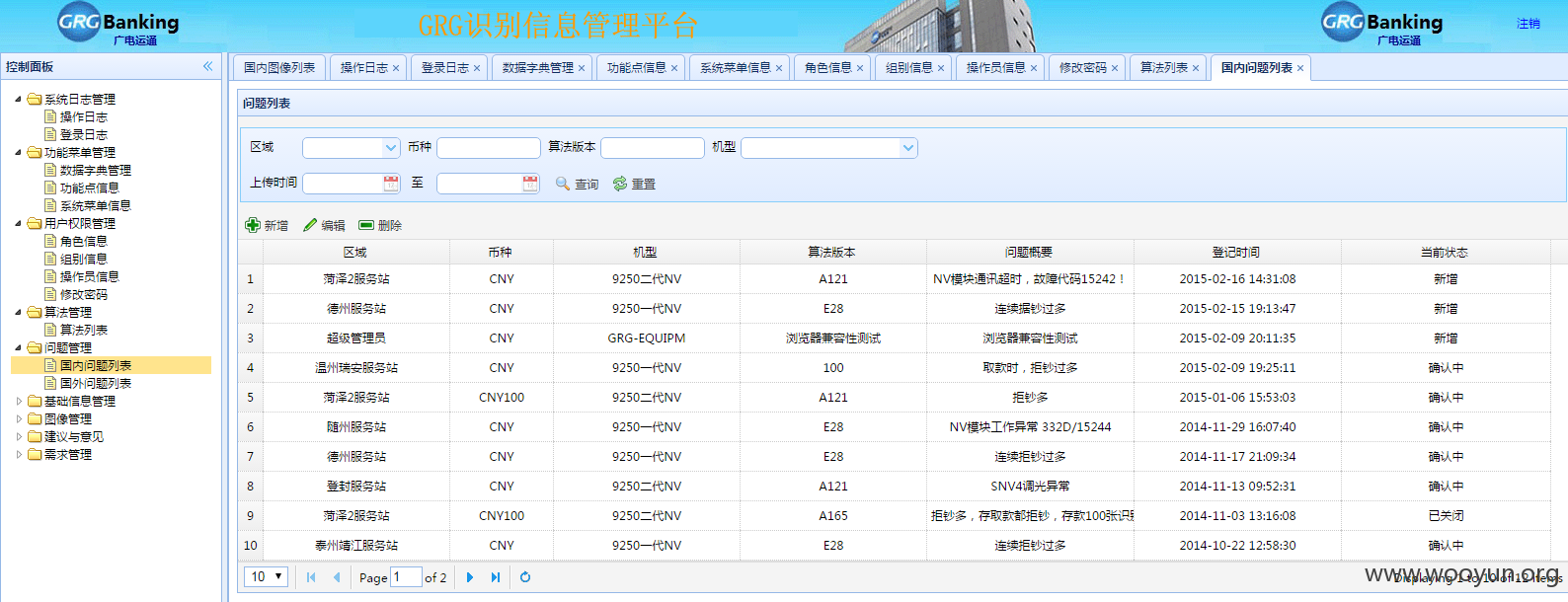The image size is (1568, 602).
Task: Close the 登录日志 tab
Action: [477, 68]
